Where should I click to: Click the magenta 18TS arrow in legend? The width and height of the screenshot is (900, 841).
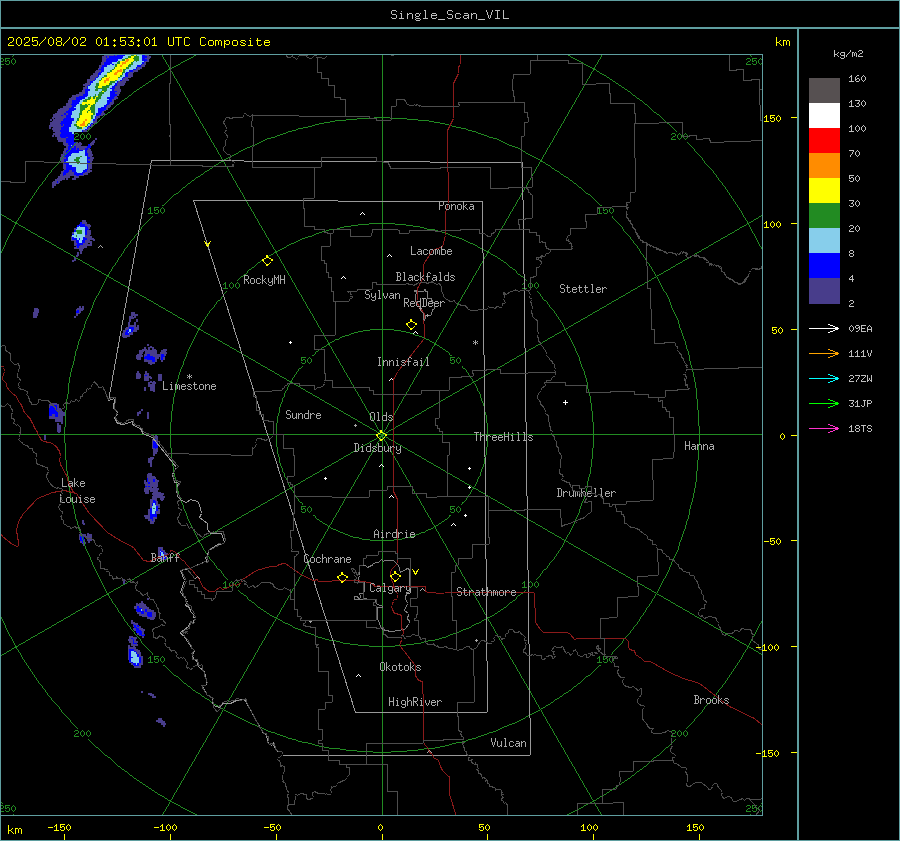(824, 428)
